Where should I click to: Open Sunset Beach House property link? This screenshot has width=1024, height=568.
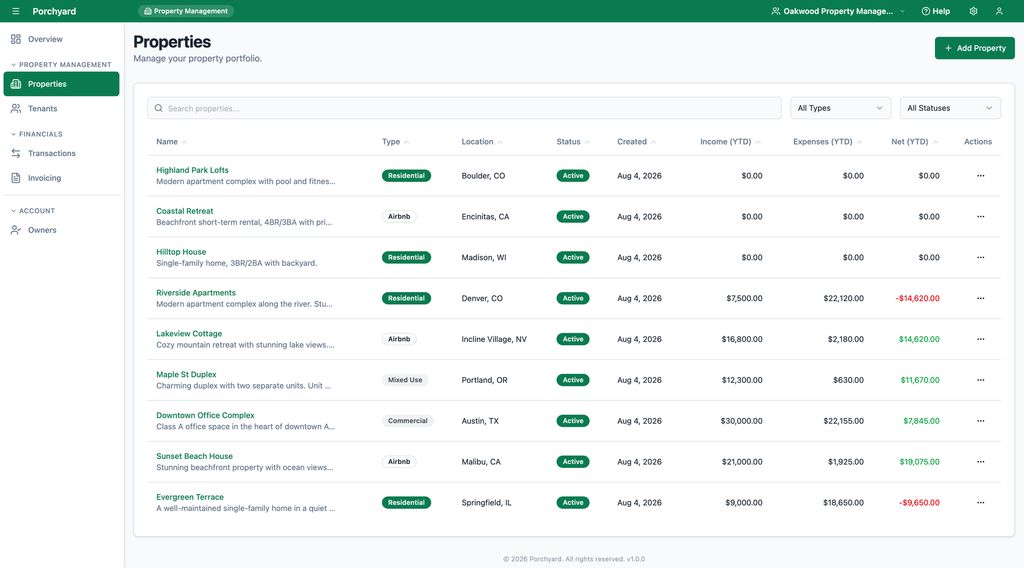coord(194,456)
